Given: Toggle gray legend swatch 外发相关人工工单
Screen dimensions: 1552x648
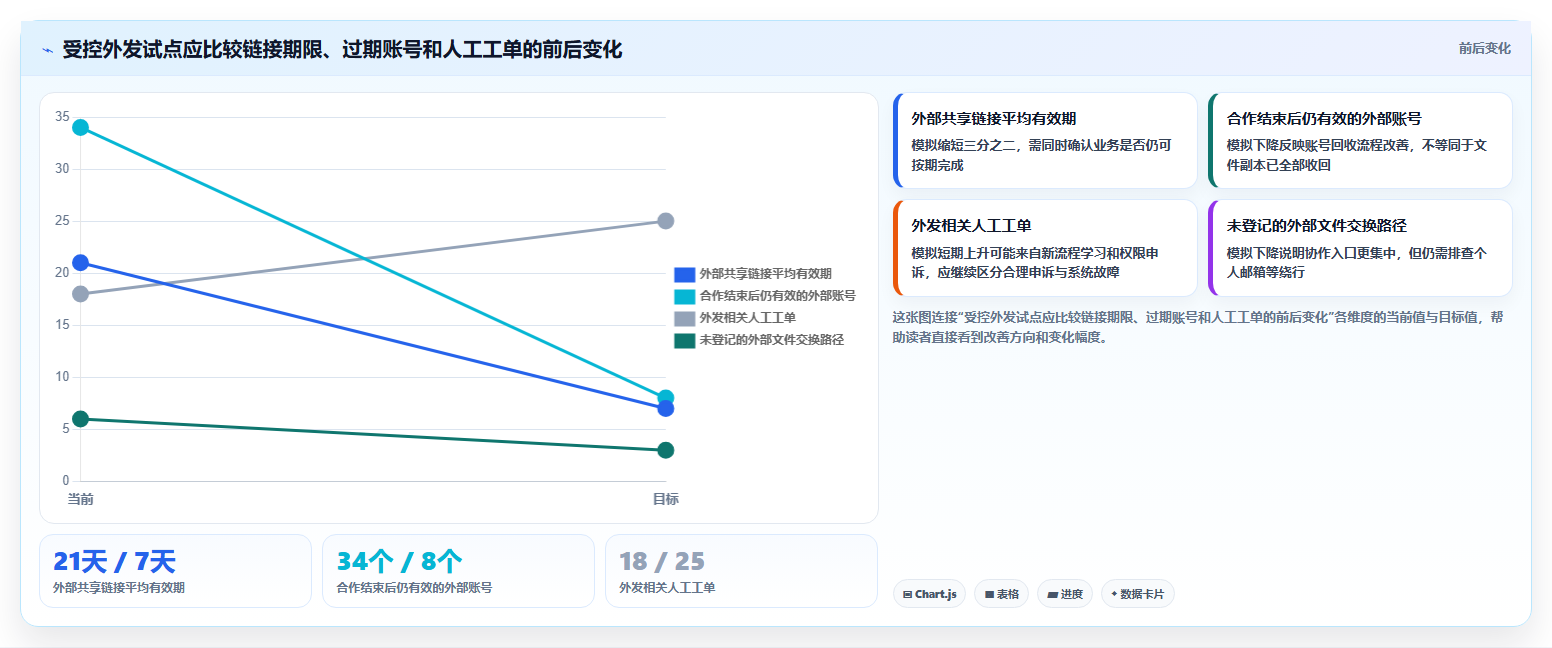Looking at the screenshot, I should point(684,318).
